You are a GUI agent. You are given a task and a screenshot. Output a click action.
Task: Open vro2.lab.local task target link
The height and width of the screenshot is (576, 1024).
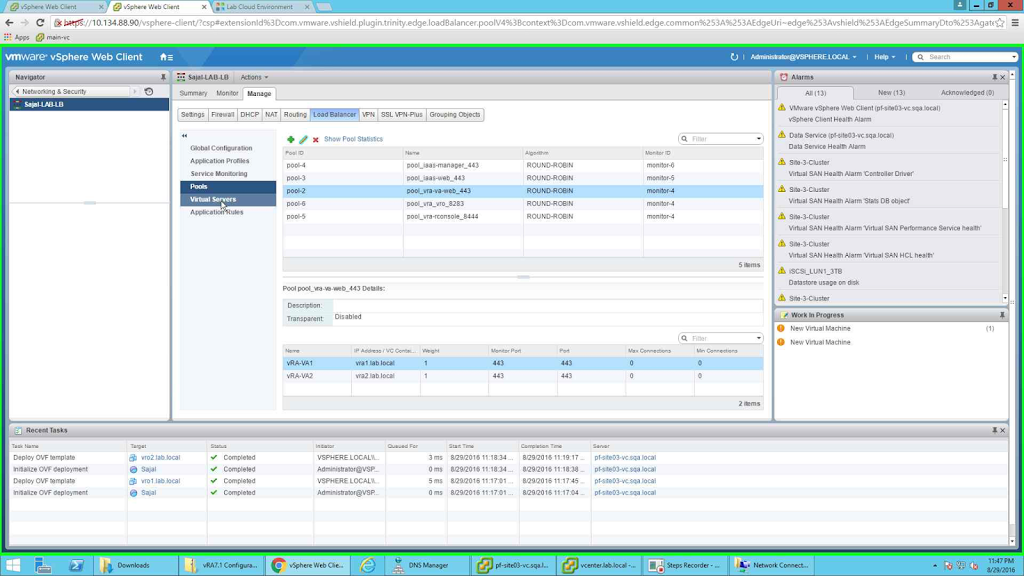pyautogui.click(x=161, y=458)
